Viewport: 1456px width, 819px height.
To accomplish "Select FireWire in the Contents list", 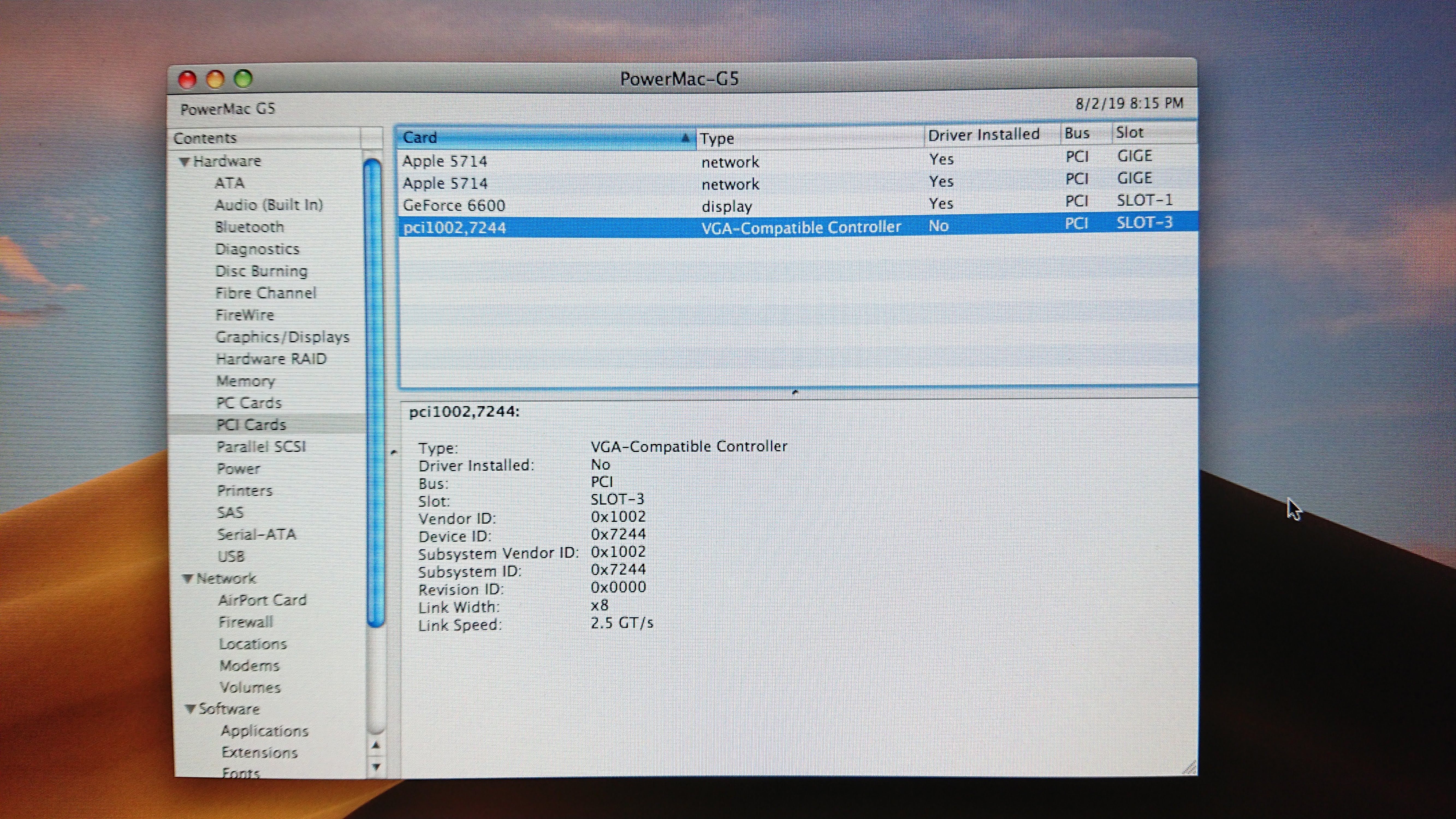I will pos(245,315).
